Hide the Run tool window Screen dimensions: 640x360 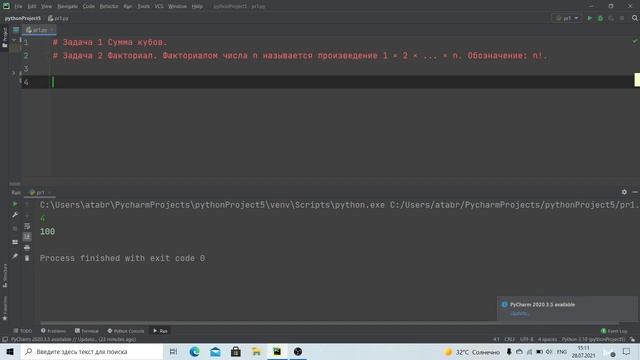click(x=635, y=192)
